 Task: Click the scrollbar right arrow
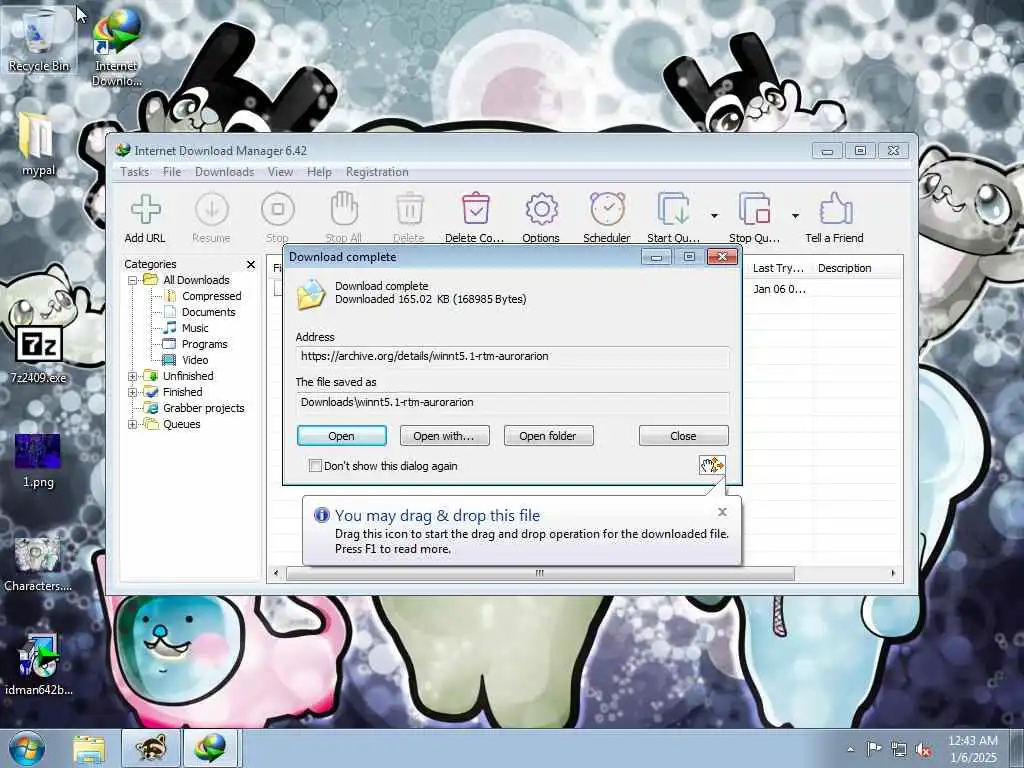(x=893, y=573)
